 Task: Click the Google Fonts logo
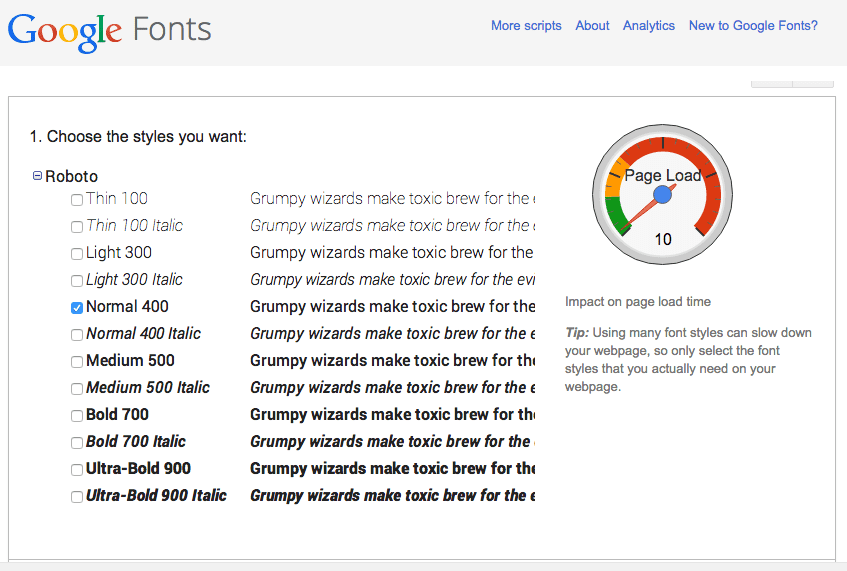click(109, 32)
